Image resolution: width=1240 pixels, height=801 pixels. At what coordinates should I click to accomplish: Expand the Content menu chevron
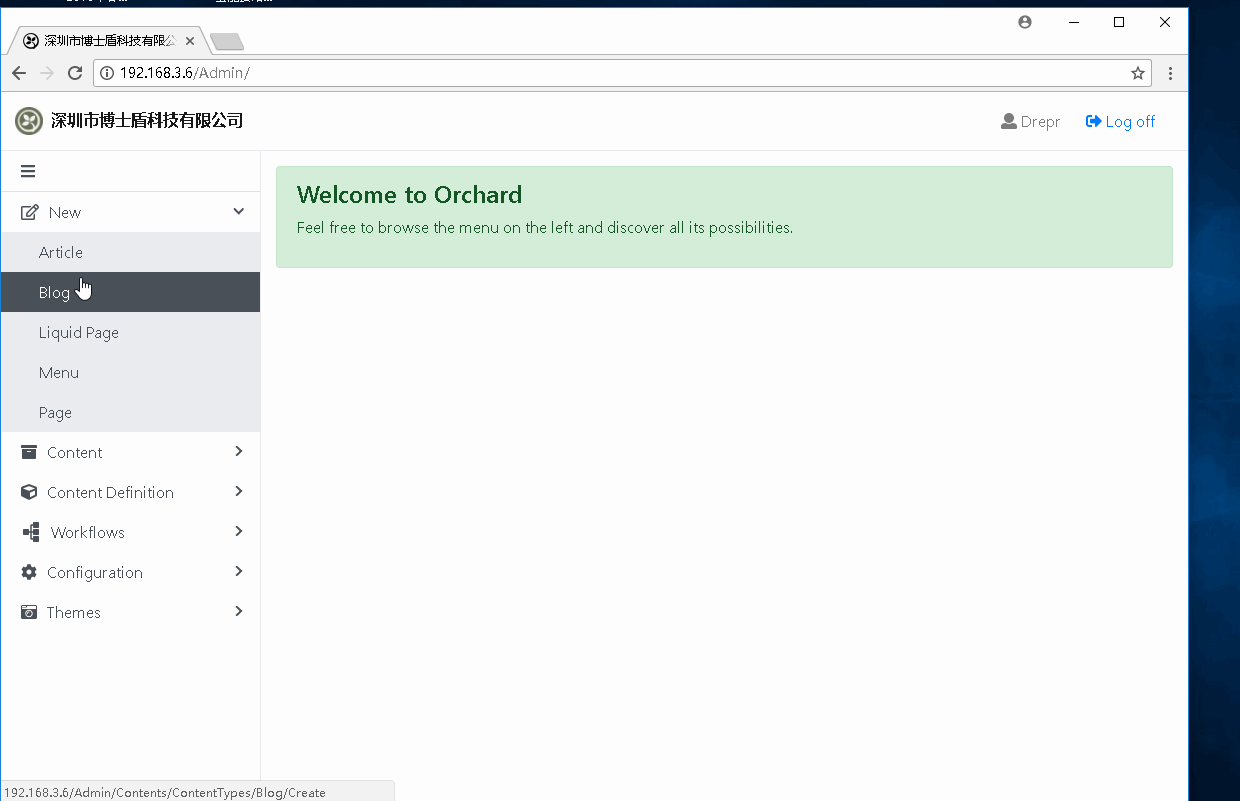[x=238, y=452]
